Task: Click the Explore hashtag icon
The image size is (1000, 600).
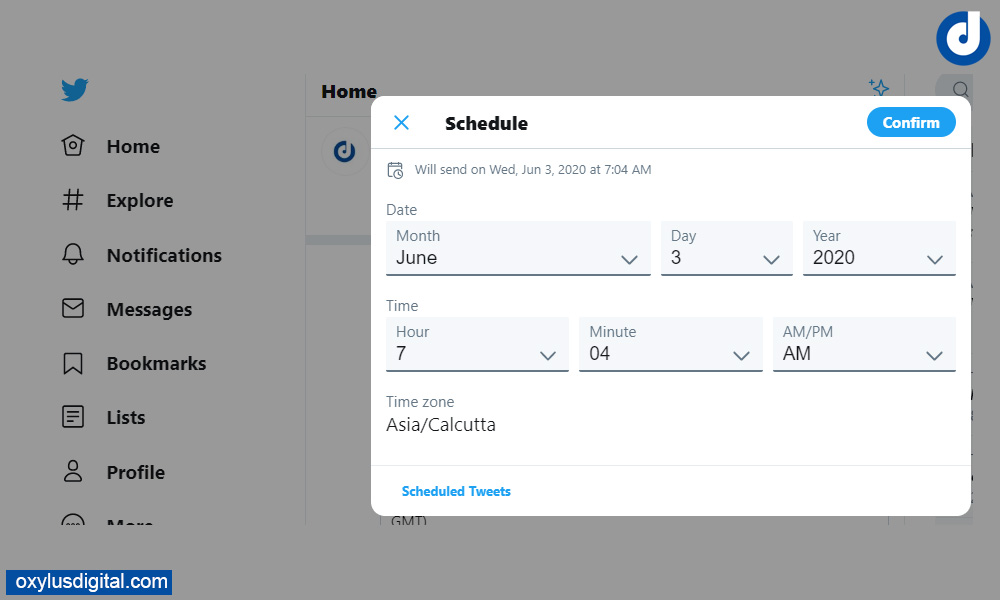Action: click(x=73, y=200)
